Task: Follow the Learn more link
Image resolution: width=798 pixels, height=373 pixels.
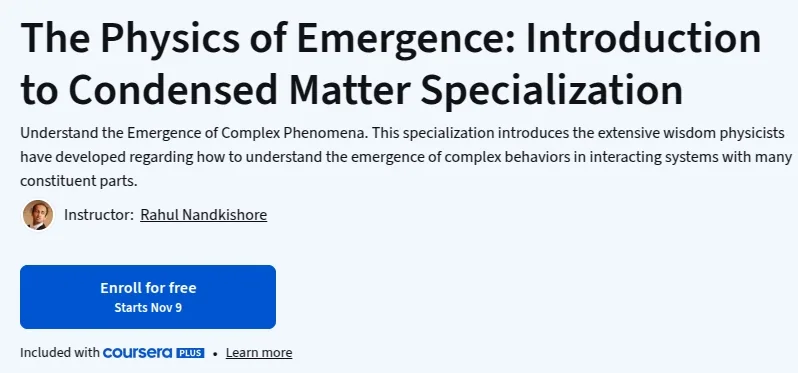Action: point(259,353)
